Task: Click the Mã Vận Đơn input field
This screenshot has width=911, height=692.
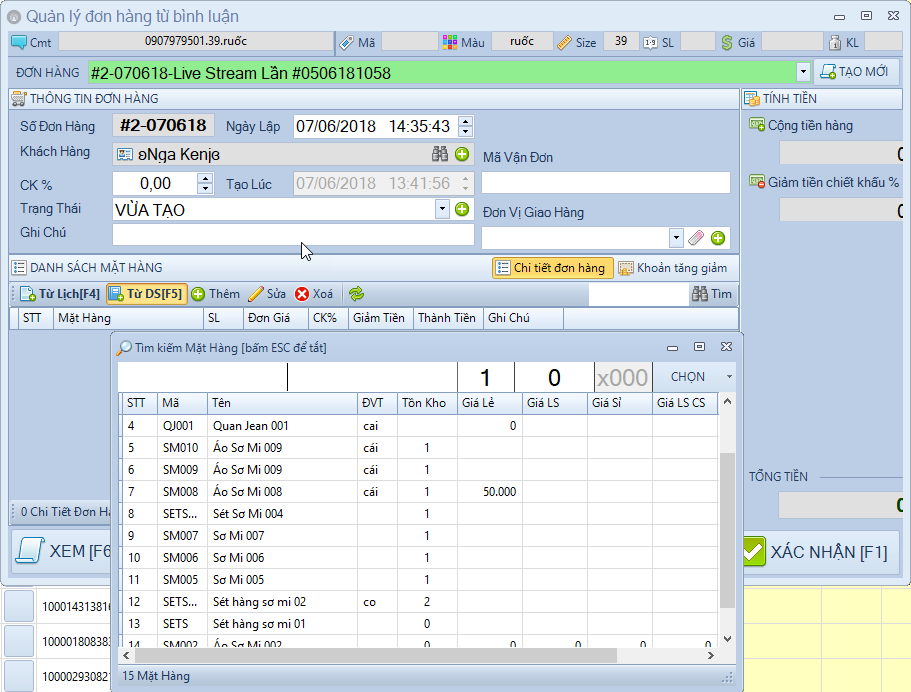Action: [x=605, y=182]
